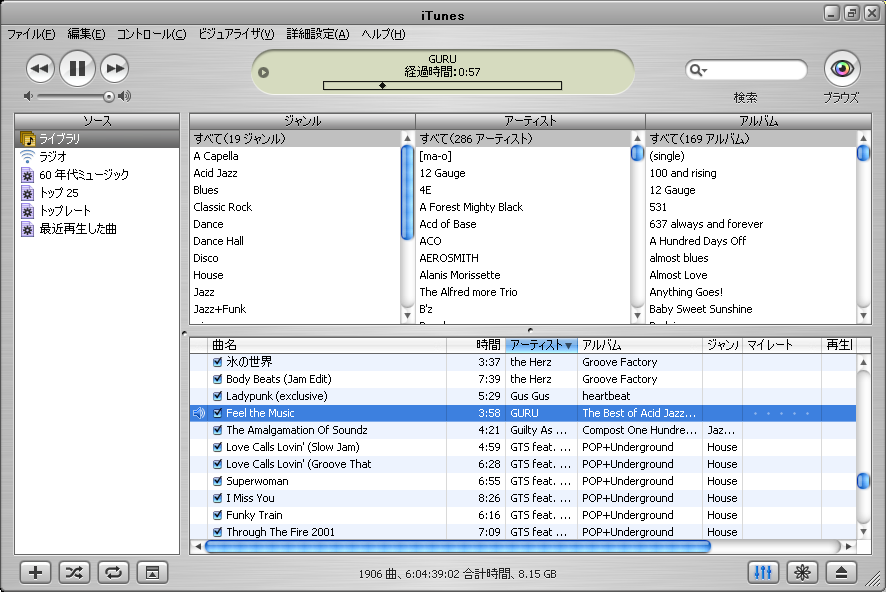Image resolution: width=886 pixels, height=592 pixels.
Task: Open the ファイル menu
Action: click(x=31, y=34)
